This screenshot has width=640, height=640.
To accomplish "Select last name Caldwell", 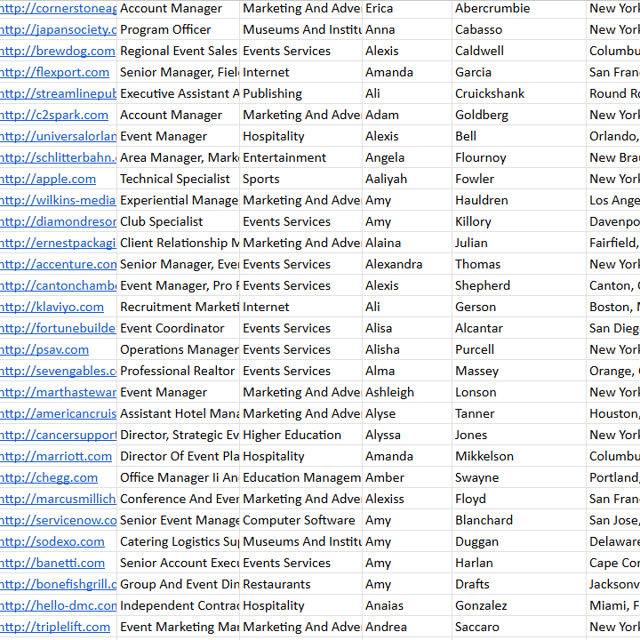I will coord(519,51).
